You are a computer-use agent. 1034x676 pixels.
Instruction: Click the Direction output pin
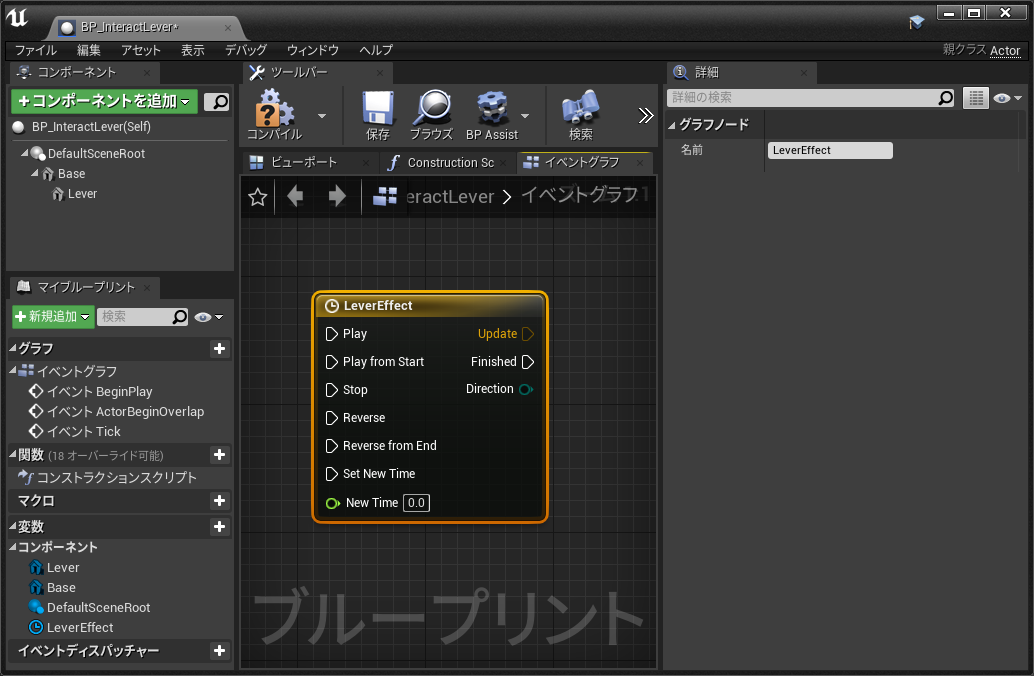(526, 389)
